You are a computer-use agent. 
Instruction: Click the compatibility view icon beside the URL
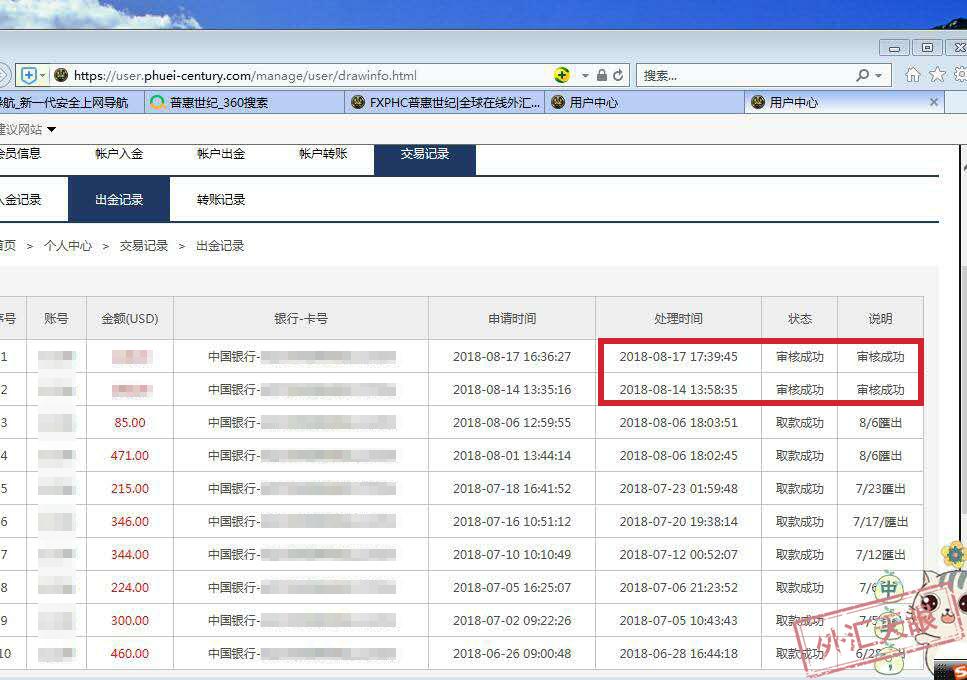pyautogui.click(x=28, y=75)
